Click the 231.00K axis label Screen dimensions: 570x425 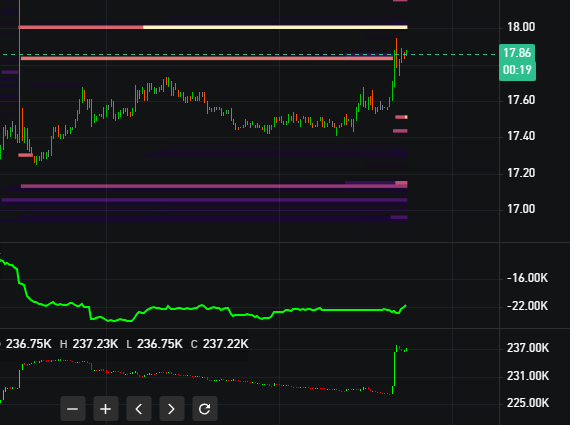coord(528,376)
